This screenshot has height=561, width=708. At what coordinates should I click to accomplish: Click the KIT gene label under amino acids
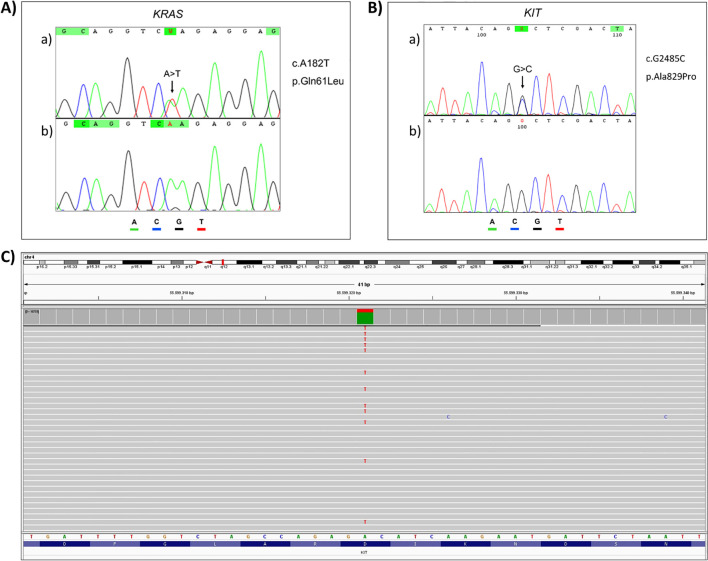(364, 552)
